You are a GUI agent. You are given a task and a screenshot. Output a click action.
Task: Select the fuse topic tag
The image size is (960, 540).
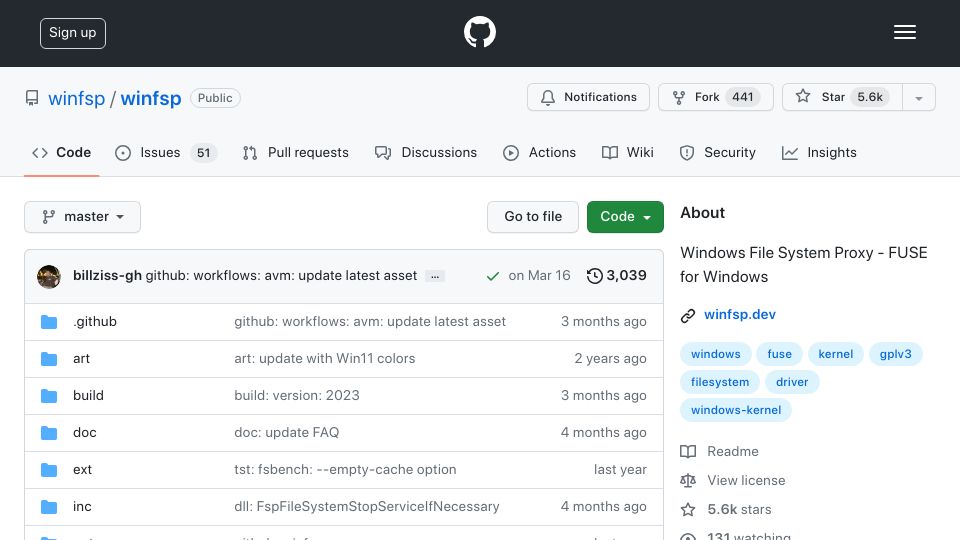[x=779, y=354]
